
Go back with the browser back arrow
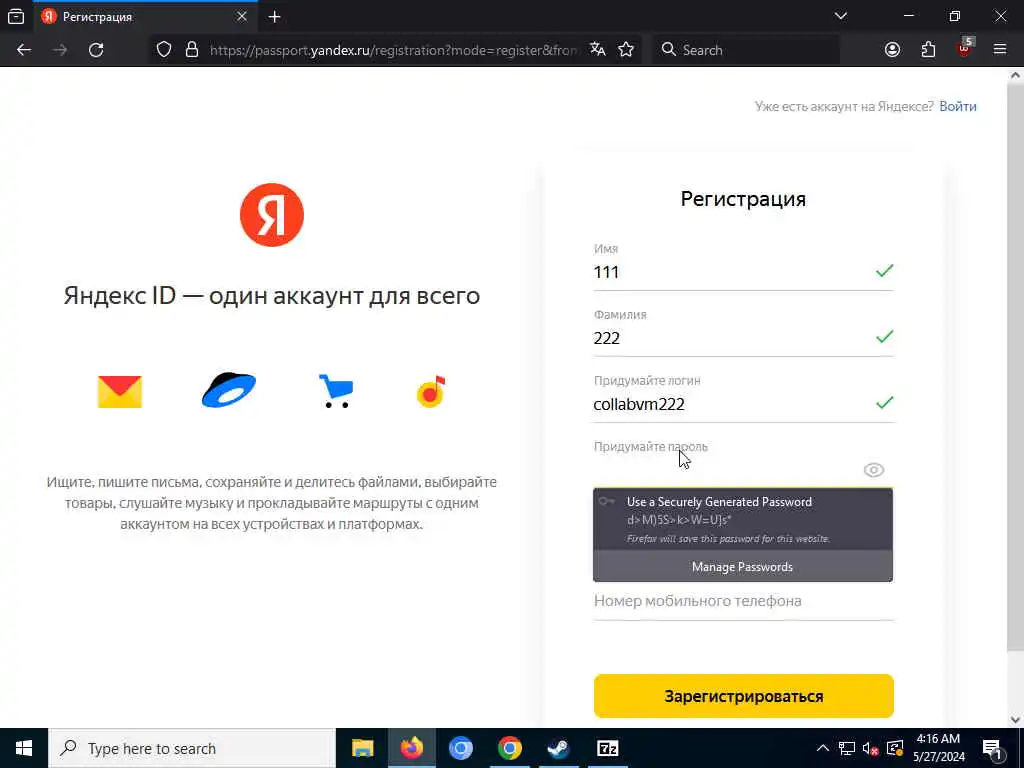[24, 50]
